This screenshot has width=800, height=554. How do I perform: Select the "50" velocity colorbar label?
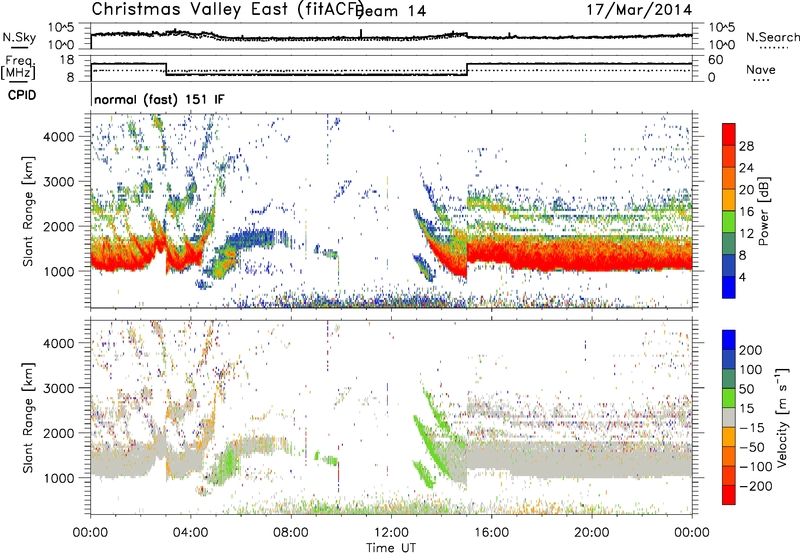tap(746, 389)
